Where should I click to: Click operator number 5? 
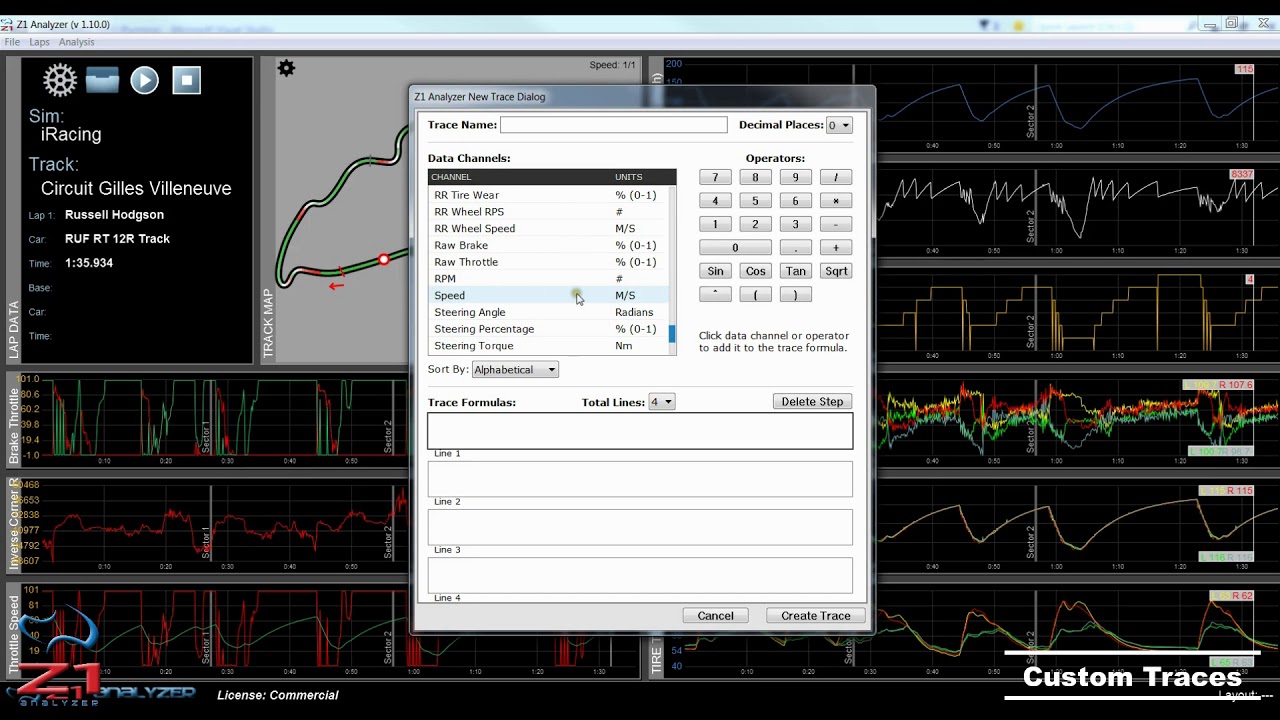[x=755, y=201]
